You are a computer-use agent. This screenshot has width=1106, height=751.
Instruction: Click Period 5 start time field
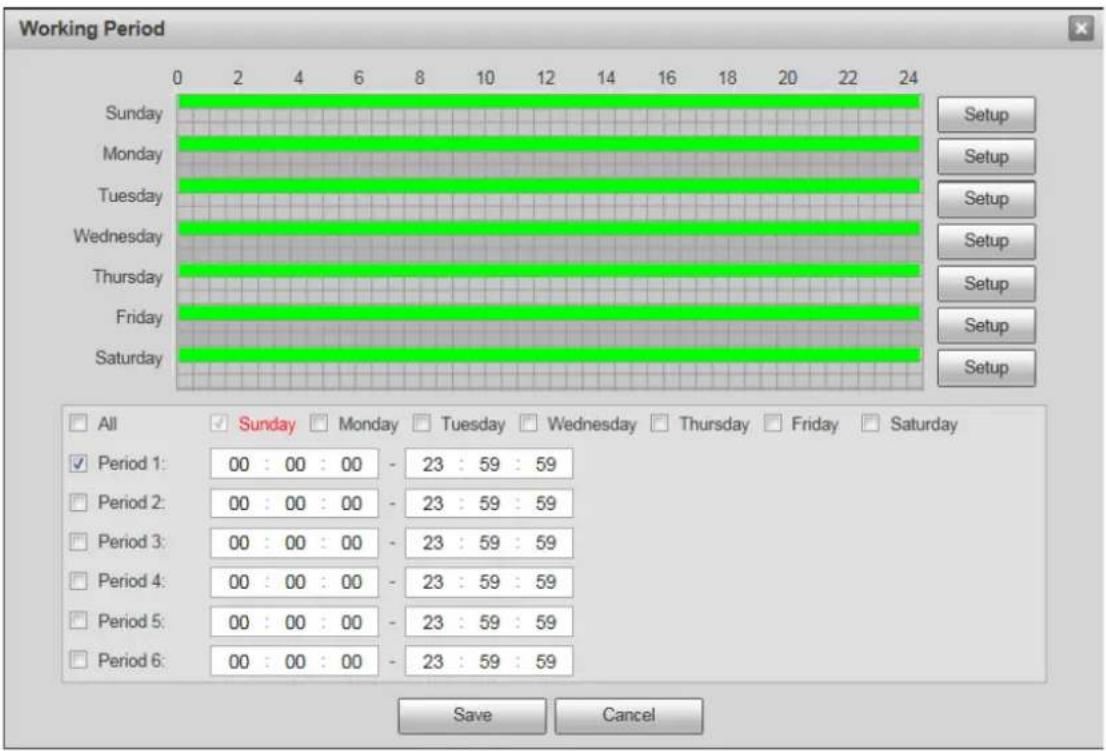click(x=294, y=622)
